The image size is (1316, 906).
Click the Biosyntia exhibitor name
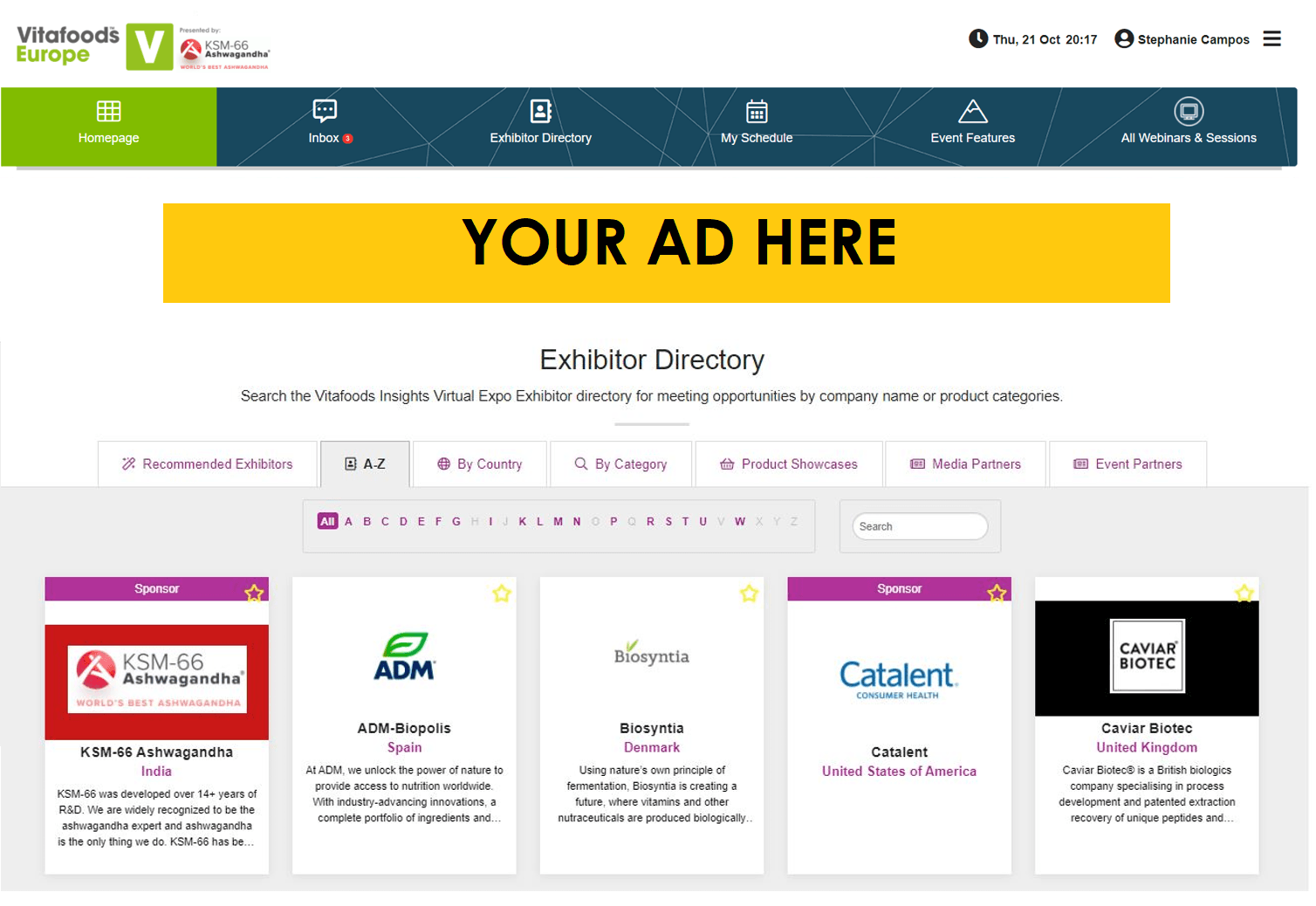coord(651,728)
